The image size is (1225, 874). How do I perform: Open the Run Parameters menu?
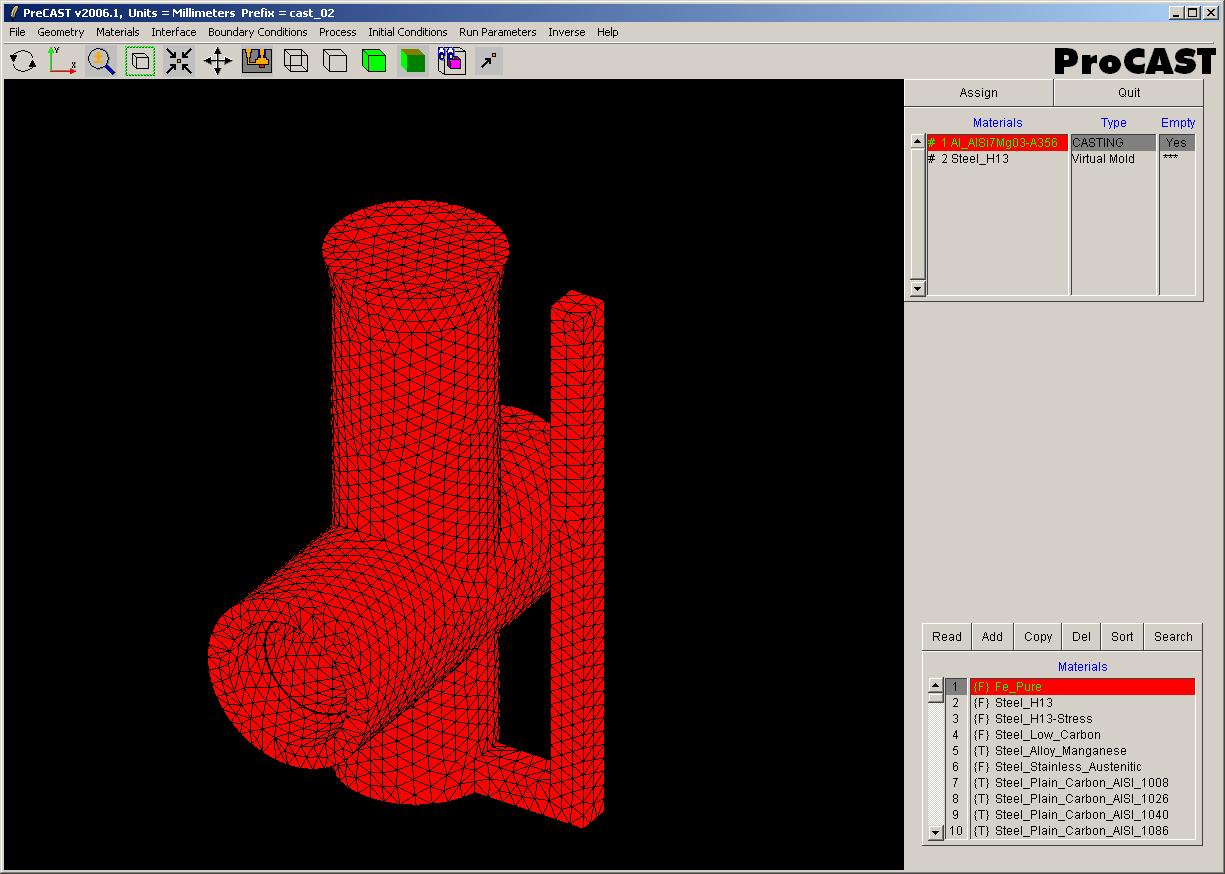(x=498, y=32)
